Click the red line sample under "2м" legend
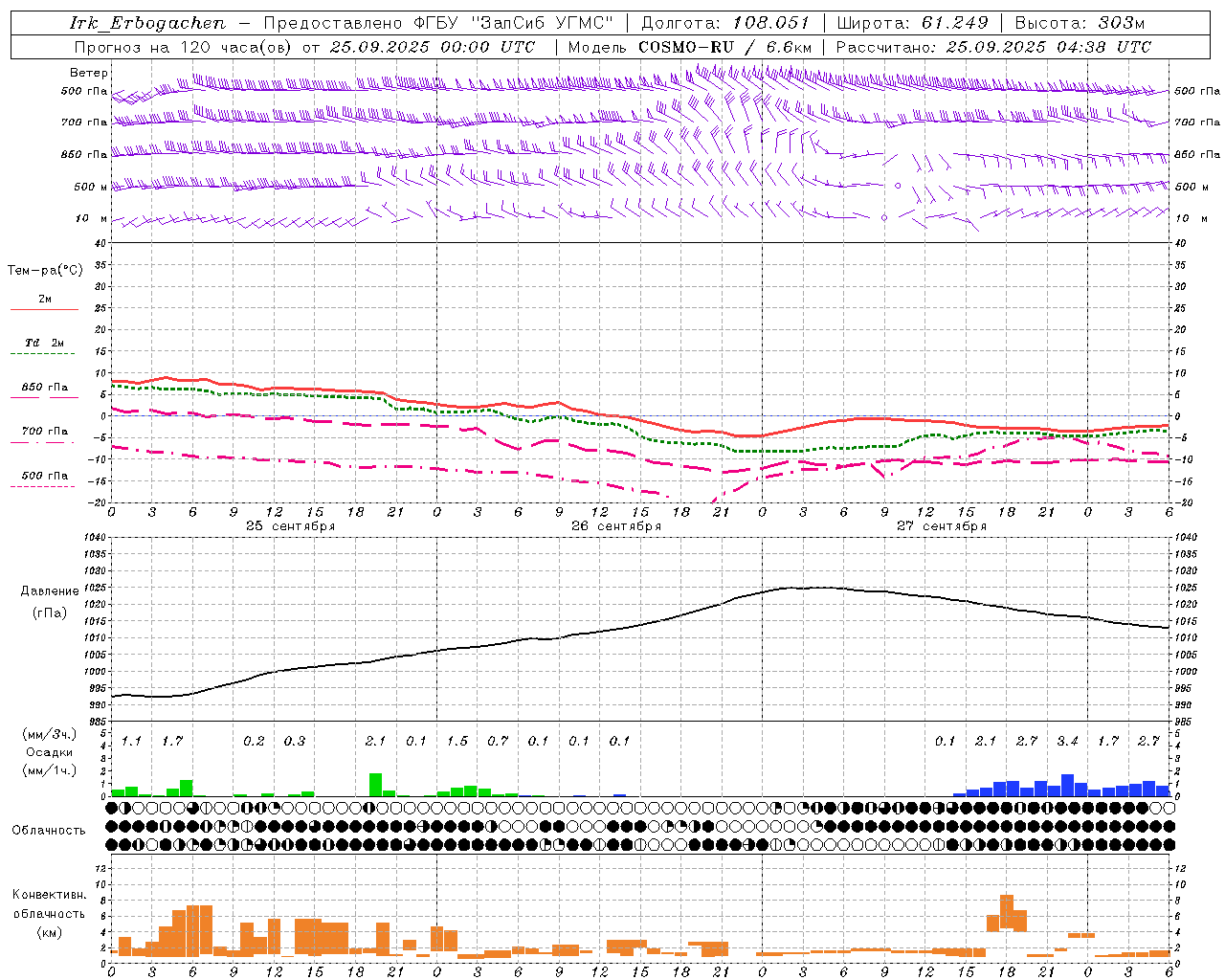 (x=44, y=310)
